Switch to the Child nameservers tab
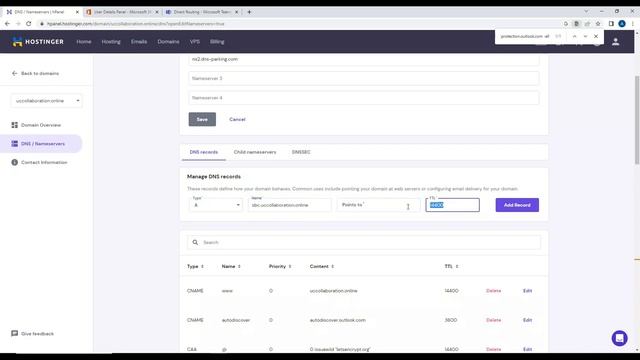The height and width of the screenshot is (360, 640). coord(255,152)
